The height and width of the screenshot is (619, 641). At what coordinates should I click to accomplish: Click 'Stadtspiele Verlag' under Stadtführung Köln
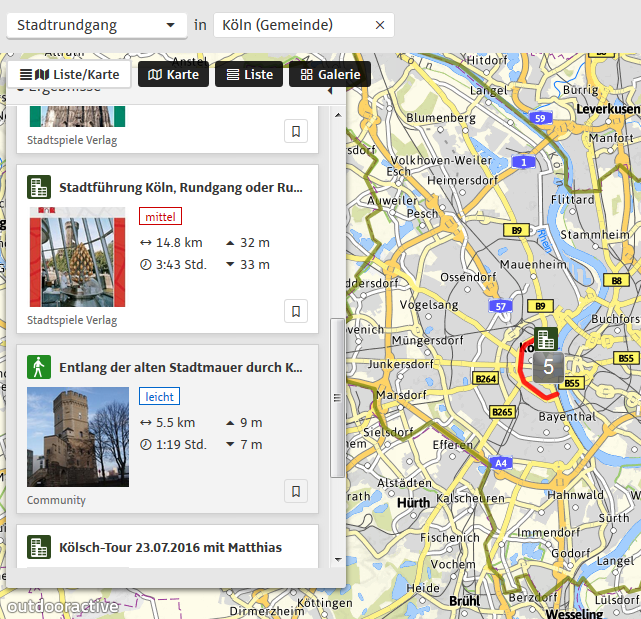click(x=72, y=320)
